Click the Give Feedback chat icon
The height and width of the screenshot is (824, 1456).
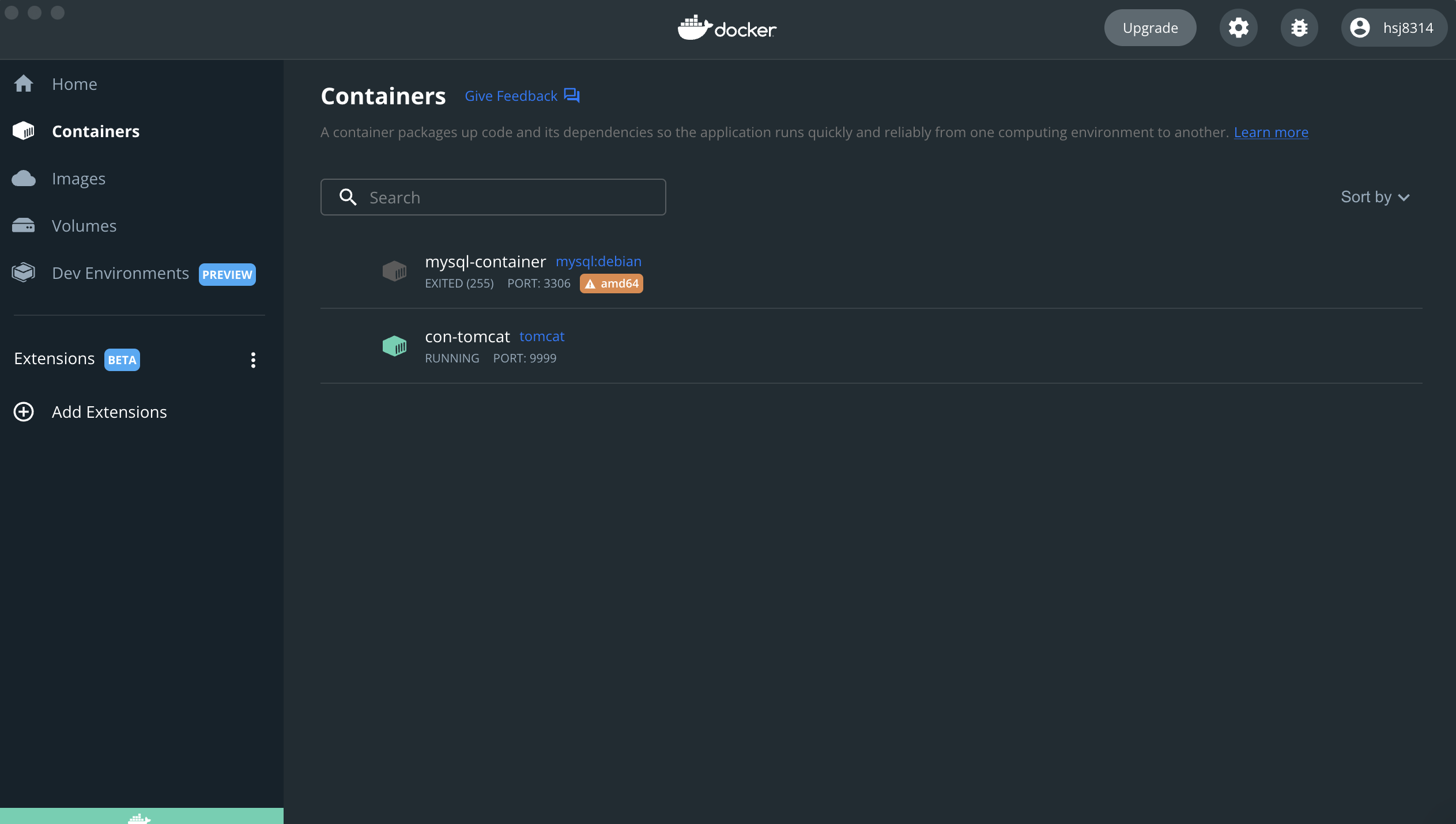point(572,96)
